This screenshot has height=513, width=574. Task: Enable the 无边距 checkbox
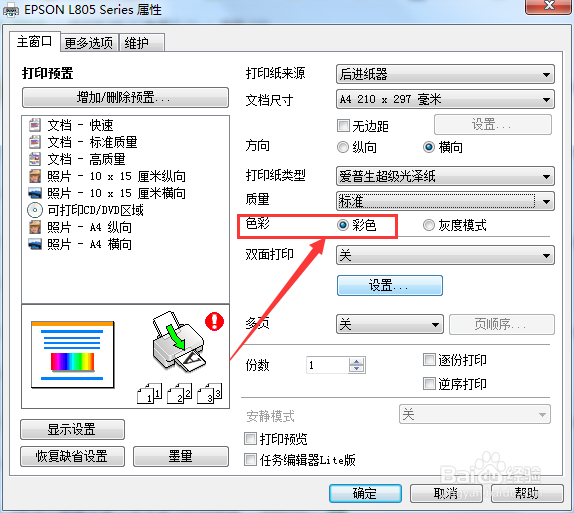pyautogui.click(x=343, y=126)
